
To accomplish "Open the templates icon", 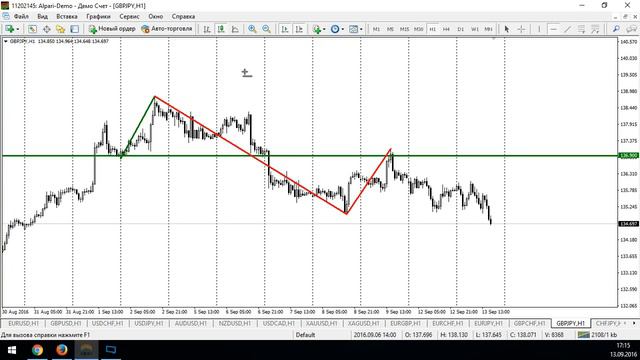I will point(353,29).
